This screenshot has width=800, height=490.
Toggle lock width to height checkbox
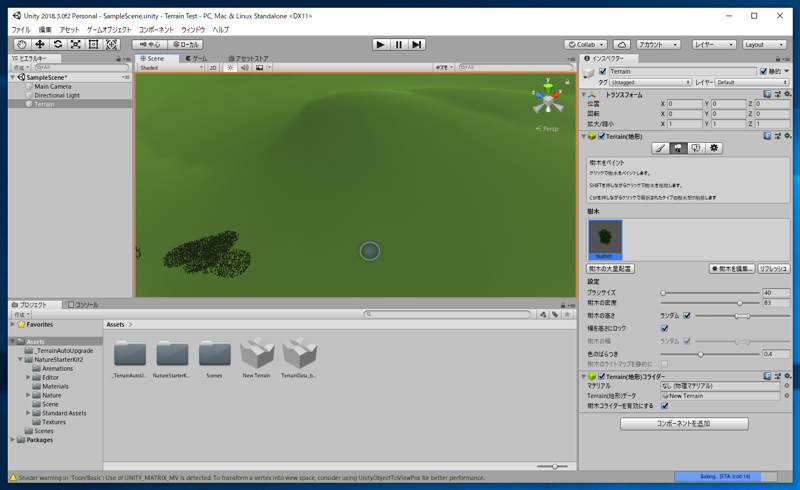[x=664, y=328]
